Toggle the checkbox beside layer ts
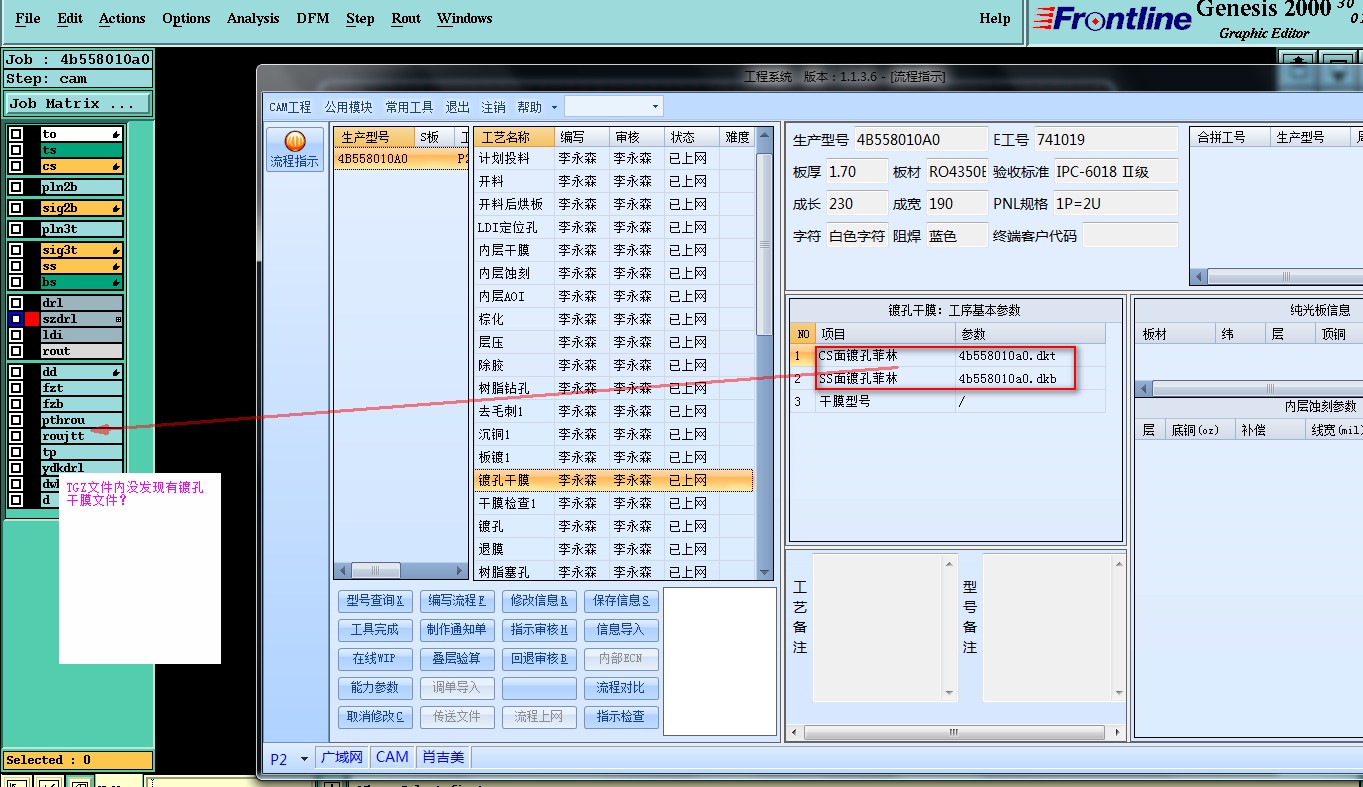Image resolution: width=1363 pixels, height=787 pixels. coord(16,150)
